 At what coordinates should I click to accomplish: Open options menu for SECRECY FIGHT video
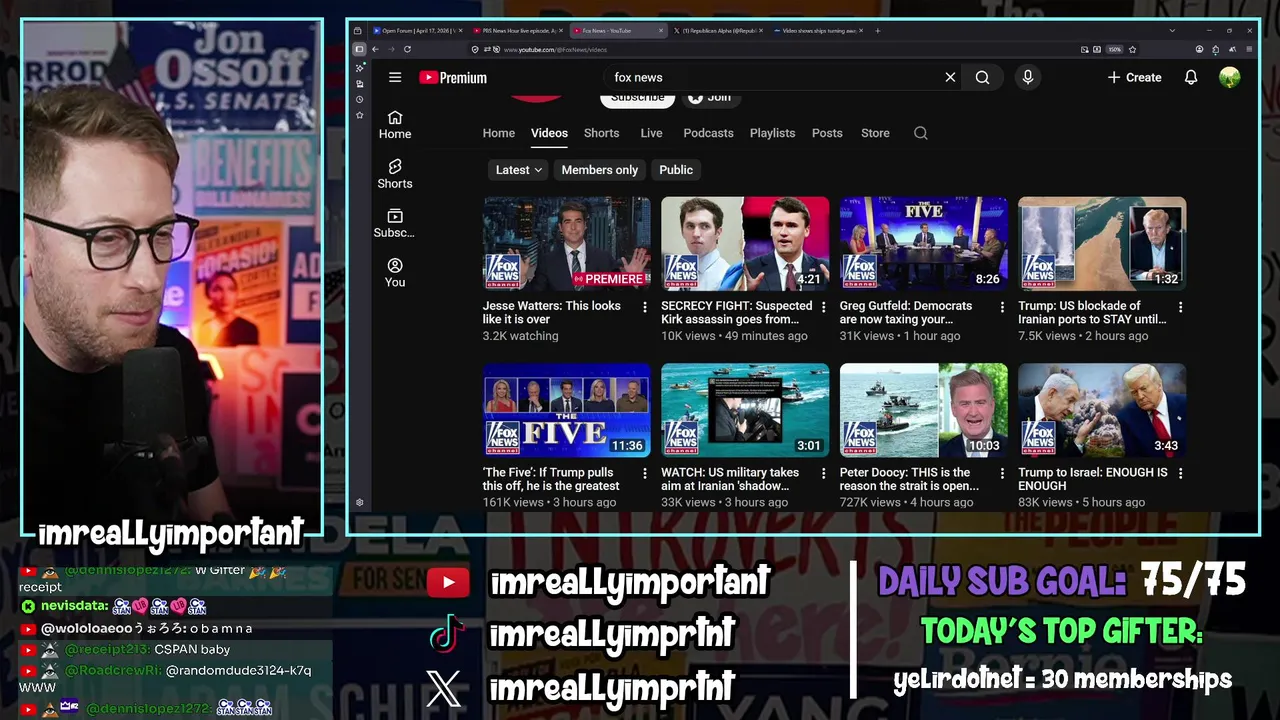click(x=823, y=307)
